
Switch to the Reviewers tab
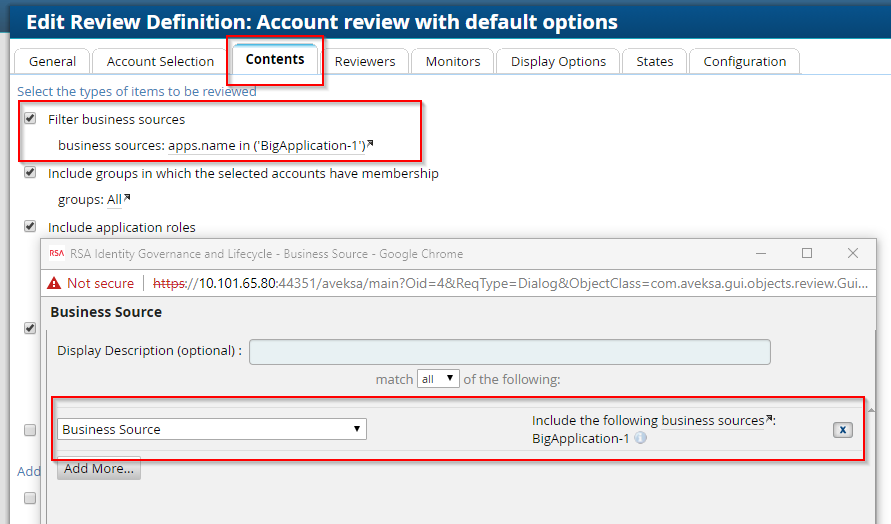tap(365, 61)
